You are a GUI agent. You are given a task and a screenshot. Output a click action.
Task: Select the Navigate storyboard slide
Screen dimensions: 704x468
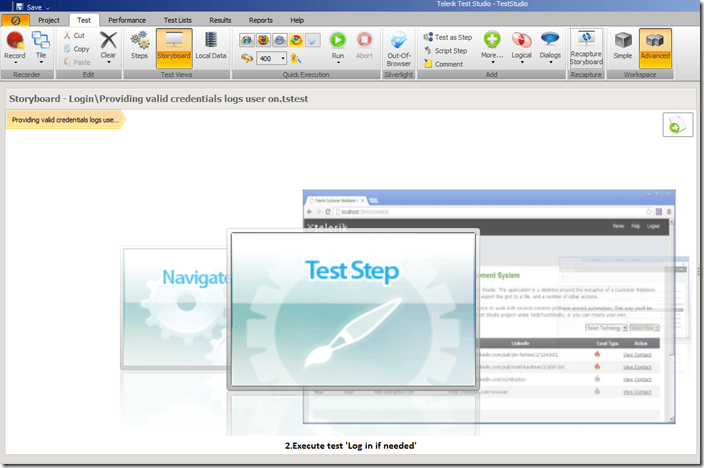(176, 308)
